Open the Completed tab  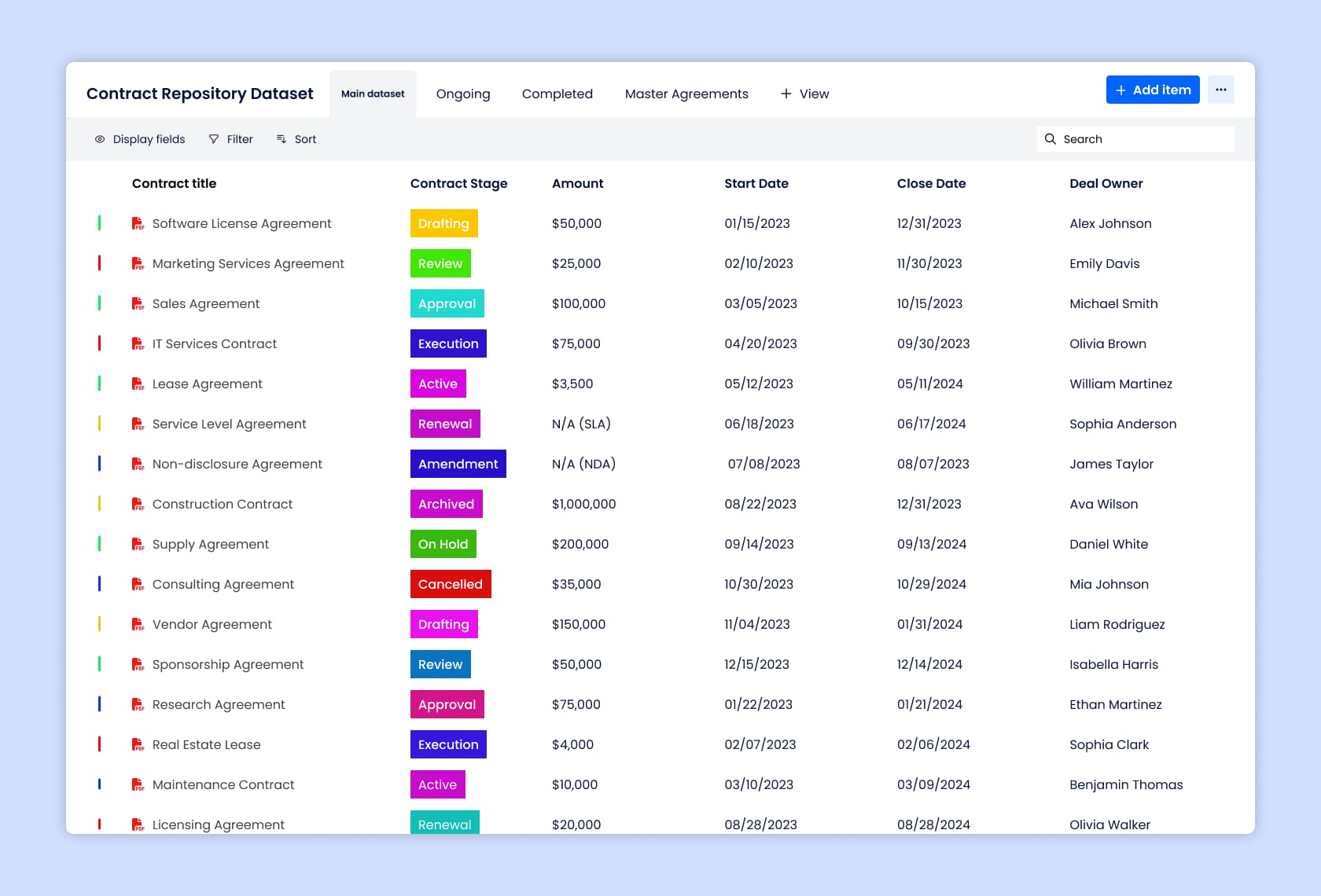(x=557, y=94)
